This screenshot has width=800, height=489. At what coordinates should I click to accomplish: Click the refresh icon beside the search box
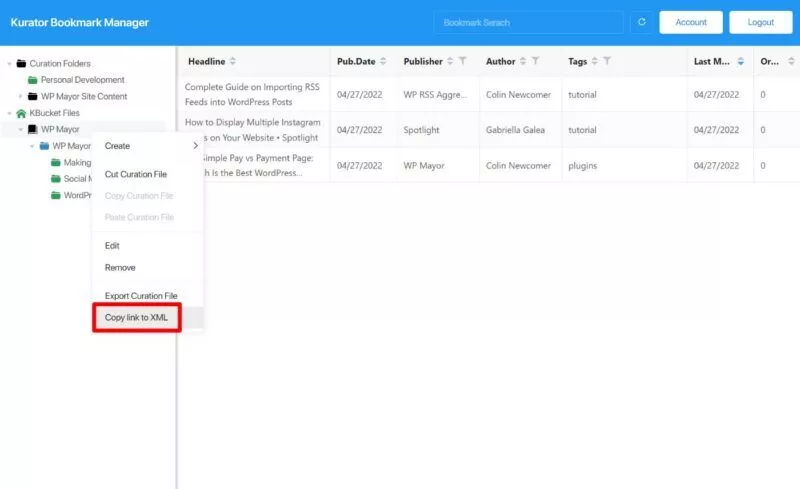(x=642, y=22)
